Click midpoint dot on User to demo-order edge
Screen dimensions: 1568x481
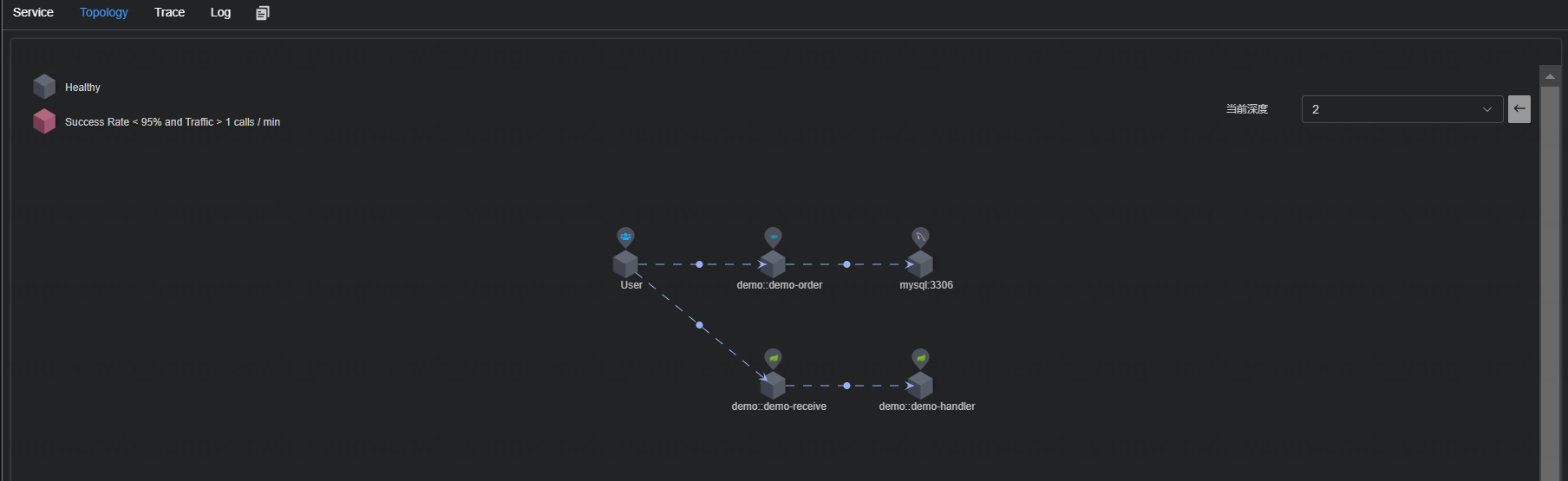coord(699,264)
